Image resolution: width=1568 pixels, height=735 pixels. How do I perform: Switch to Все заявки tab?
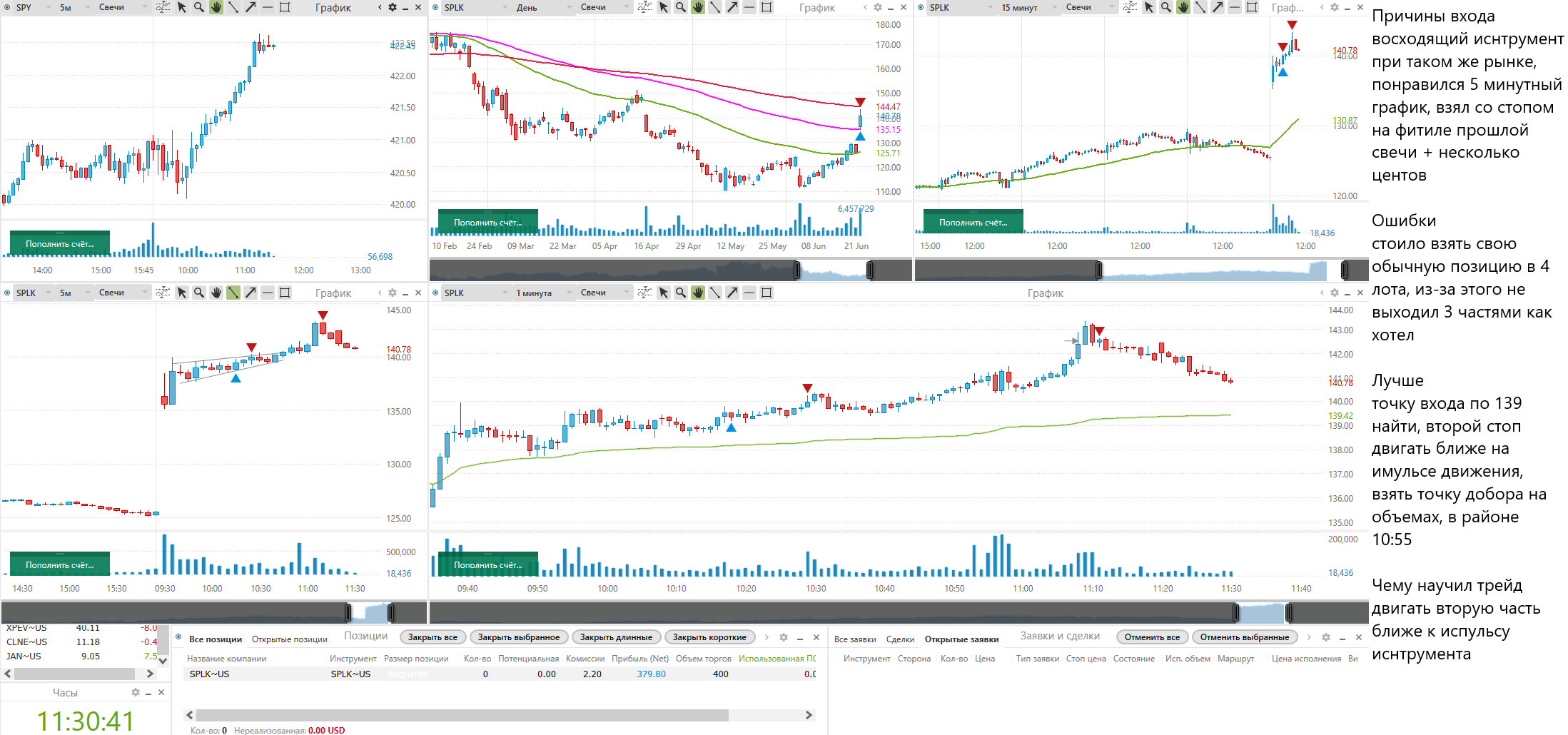pyautogui.click(x=855, y=639)
